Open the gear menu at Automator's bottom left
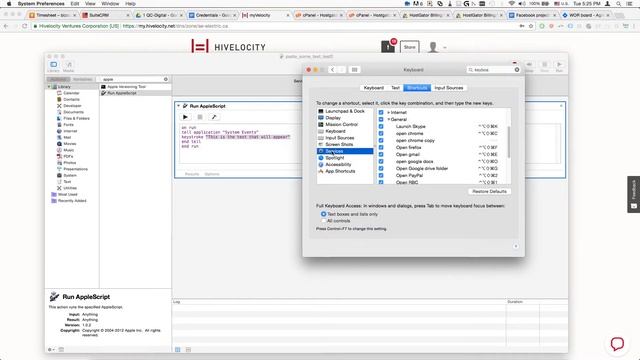640x360 pixels. [50, 350]
